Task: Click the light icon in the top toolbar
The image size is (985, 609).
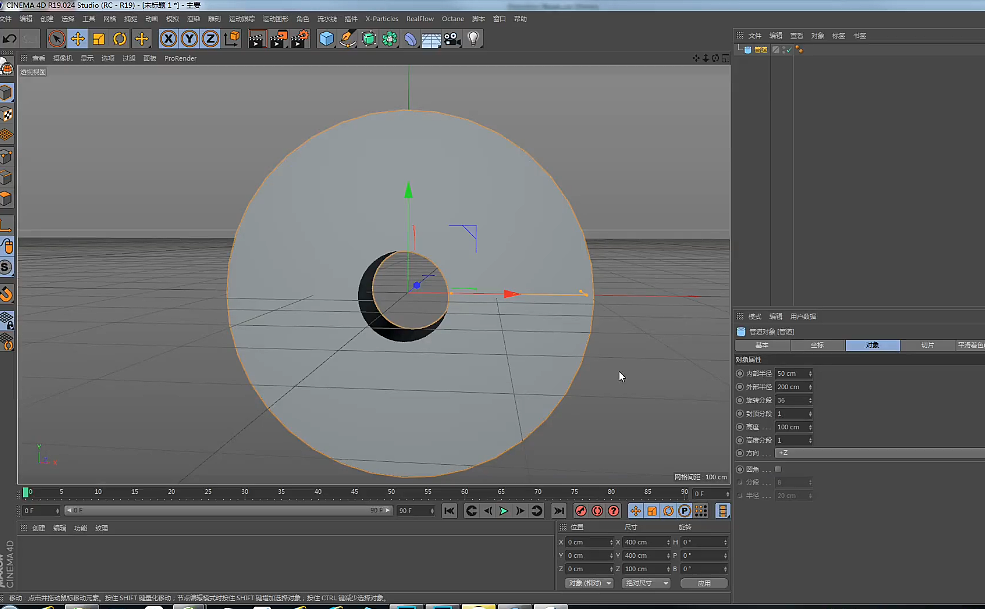Action: coord(473,38)
